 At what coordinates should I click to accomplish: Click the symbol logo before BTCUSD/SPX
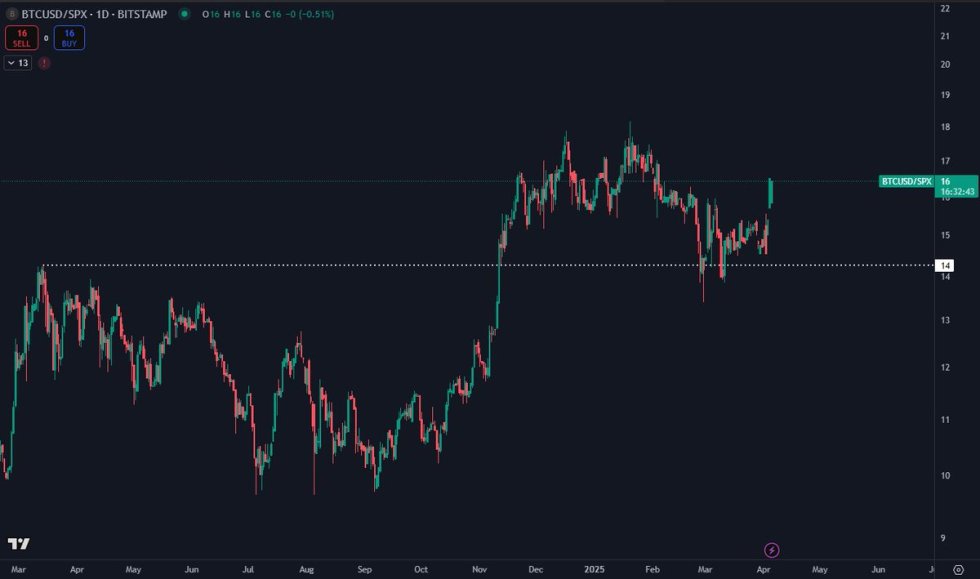click(x=12, y=13)
